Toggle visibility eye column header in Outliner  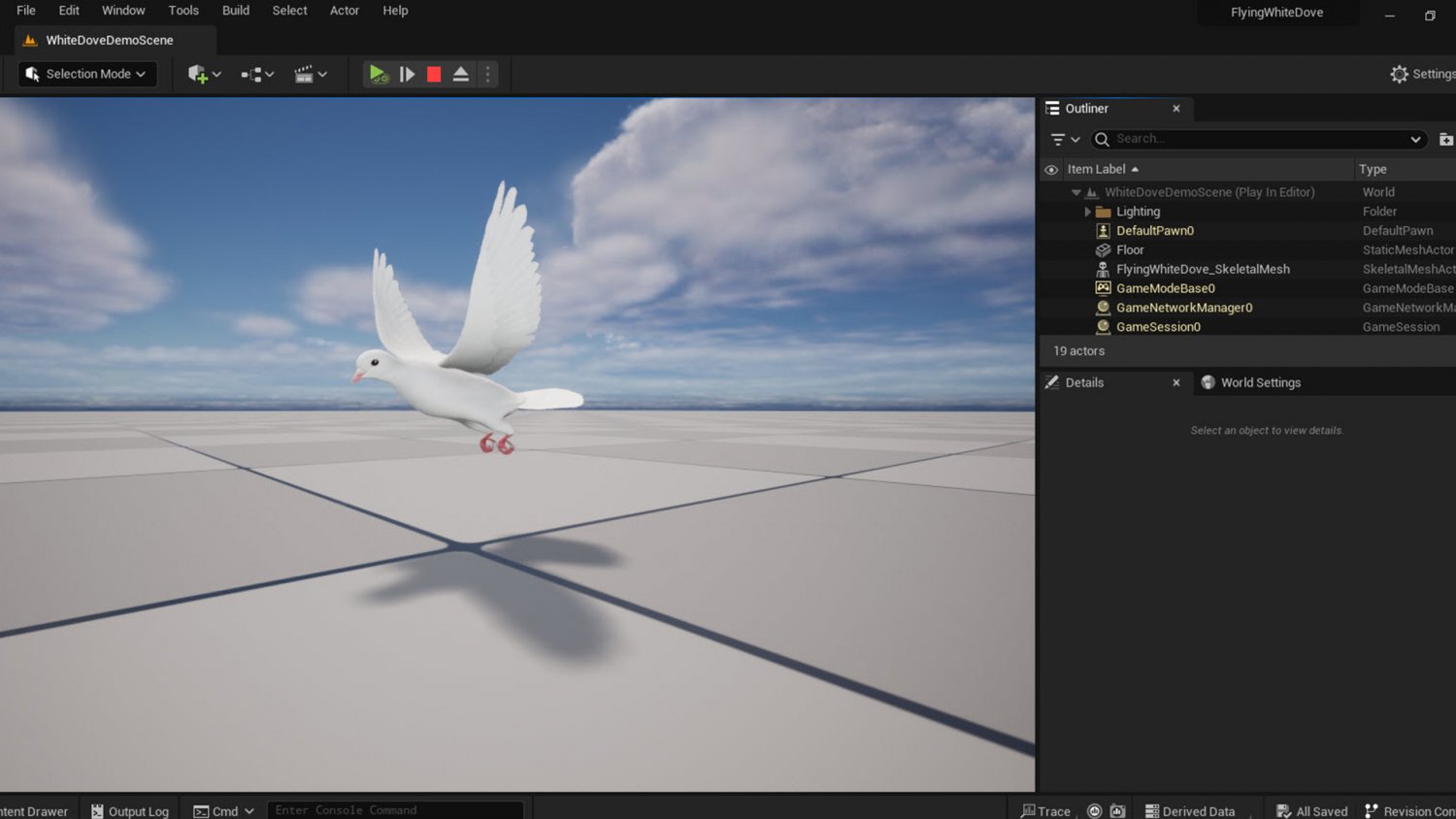[1051, 169]
